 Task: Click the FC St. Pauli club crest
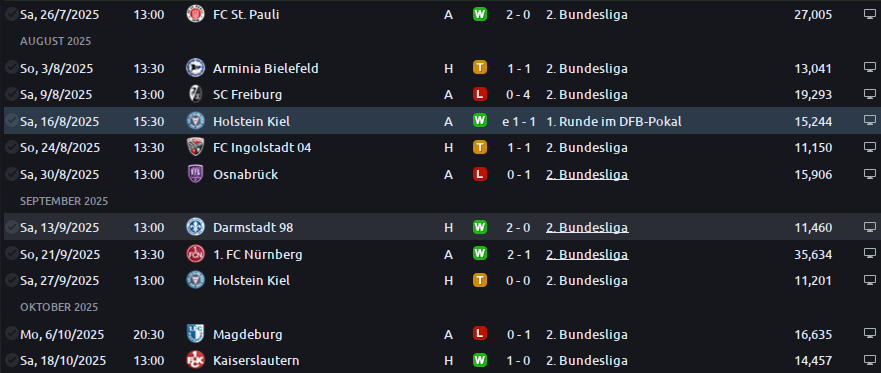(x=196, y=14)
